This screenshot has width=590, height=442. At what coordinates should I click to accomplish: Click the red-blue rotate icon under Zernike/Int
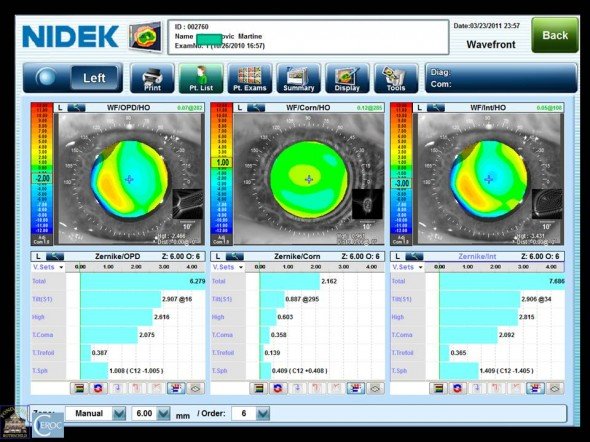(458, 388)
